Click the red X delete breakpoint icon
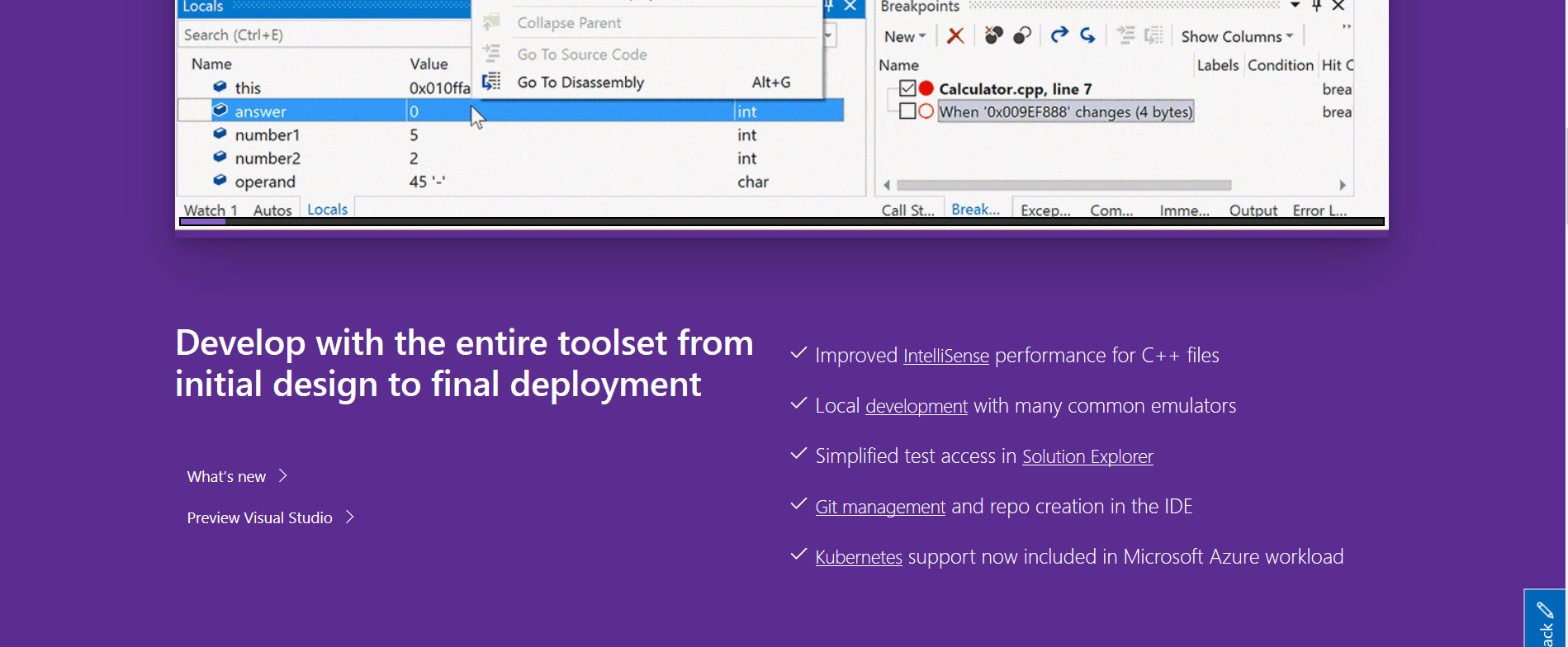Screen dimensions: 1568x647 955,35
